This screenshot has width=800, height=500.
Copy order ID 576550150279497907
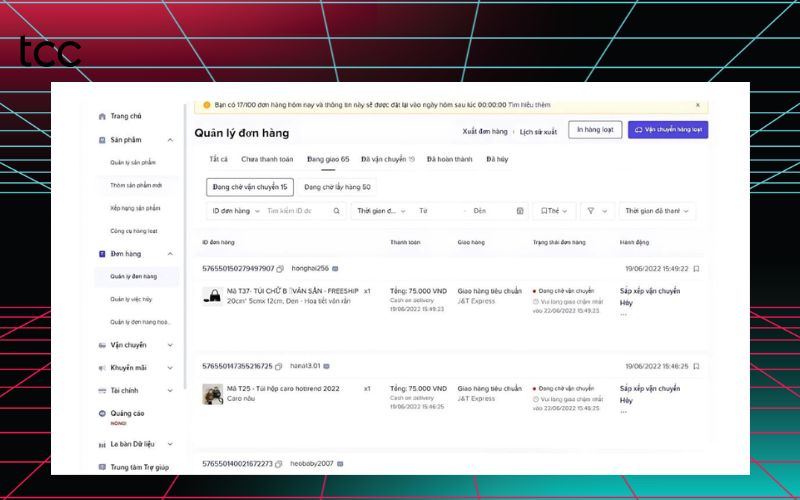(x=280, y=269)
